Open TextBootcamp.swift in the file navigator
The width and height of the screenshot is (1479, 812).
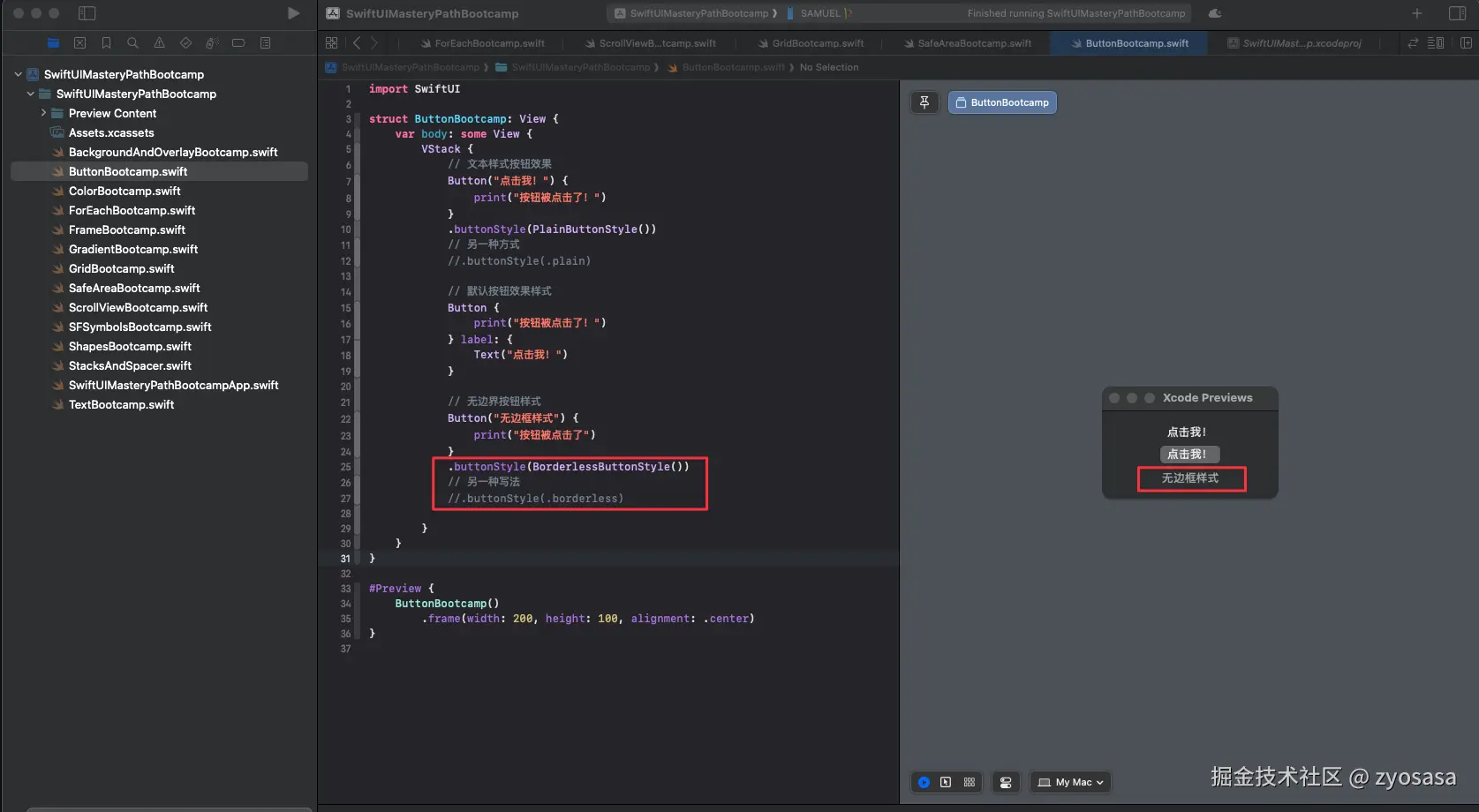pos(121,404)
